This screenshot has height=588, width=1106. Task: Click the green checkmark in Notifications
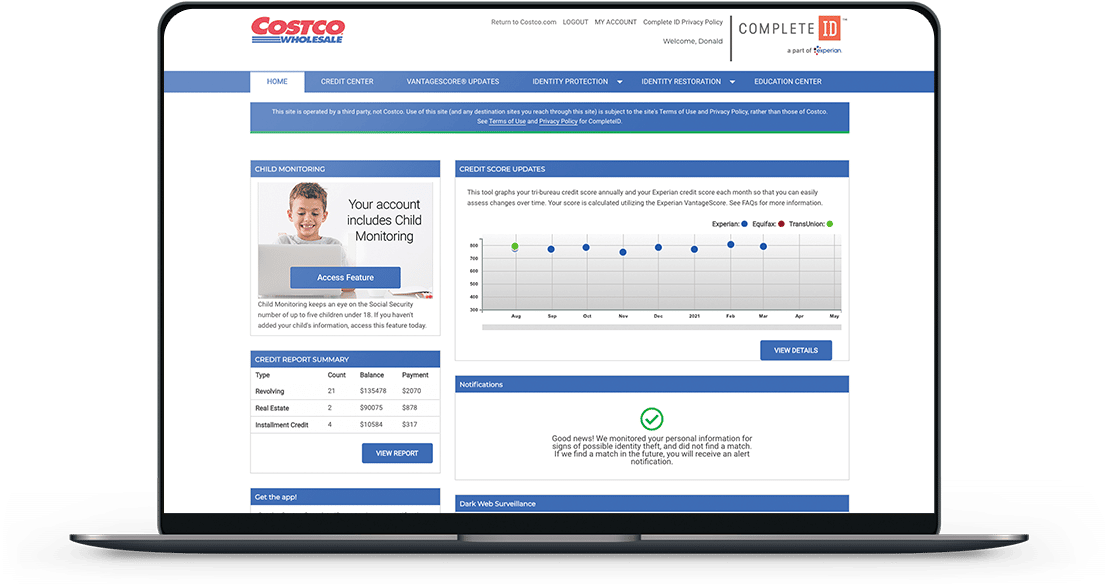[x=651, y=419]
